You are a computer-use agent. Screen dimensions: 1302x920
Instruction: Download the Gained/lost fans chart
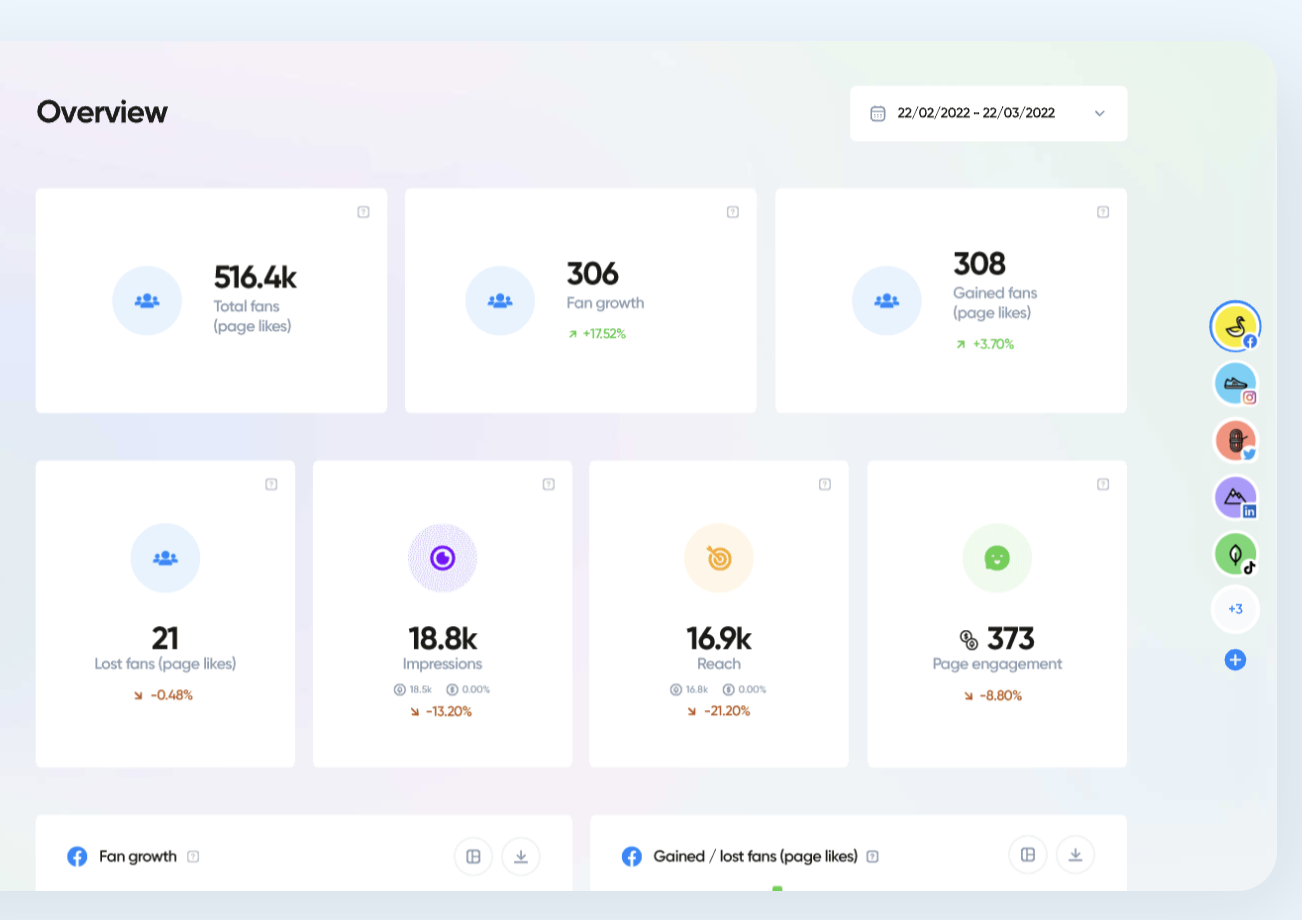[x=1075, y=855]
